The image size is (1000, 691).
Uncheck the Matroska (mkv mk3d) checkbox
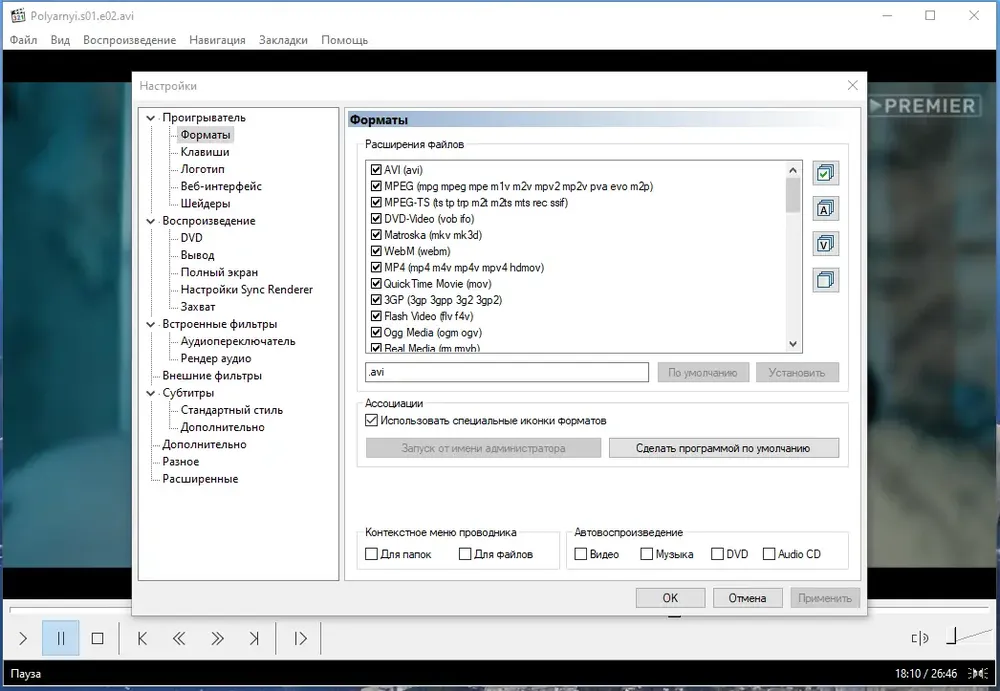(x=376, y=235)
